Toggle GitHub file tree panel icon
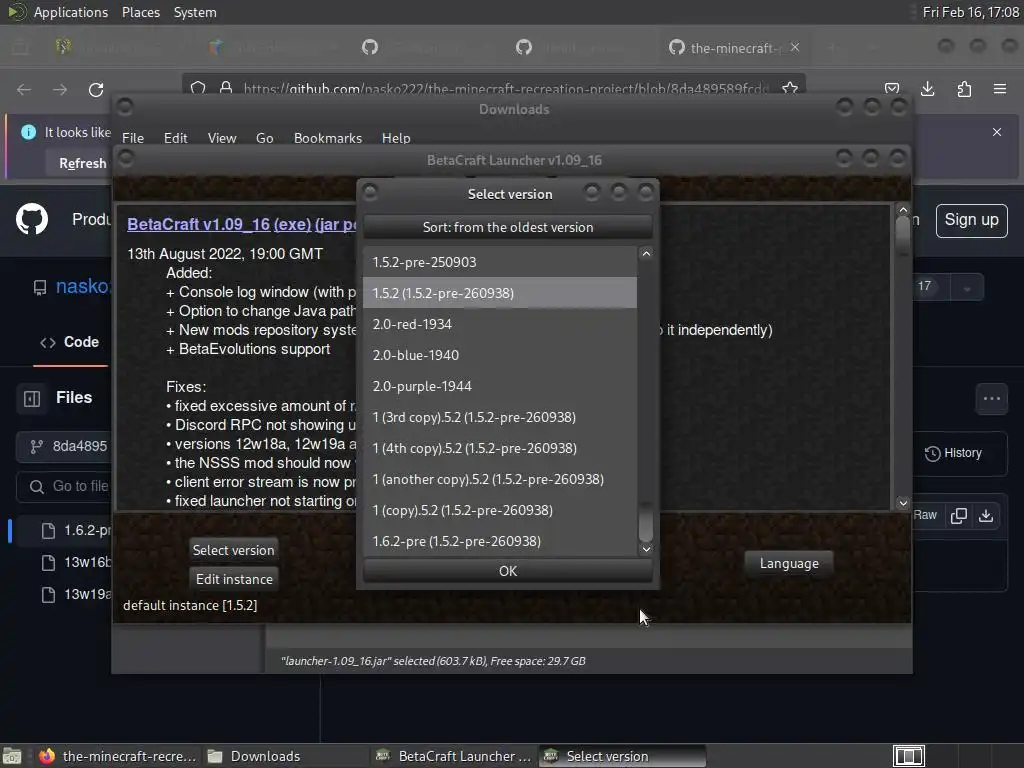The image size is (1024, 768). tap(32, 398)
